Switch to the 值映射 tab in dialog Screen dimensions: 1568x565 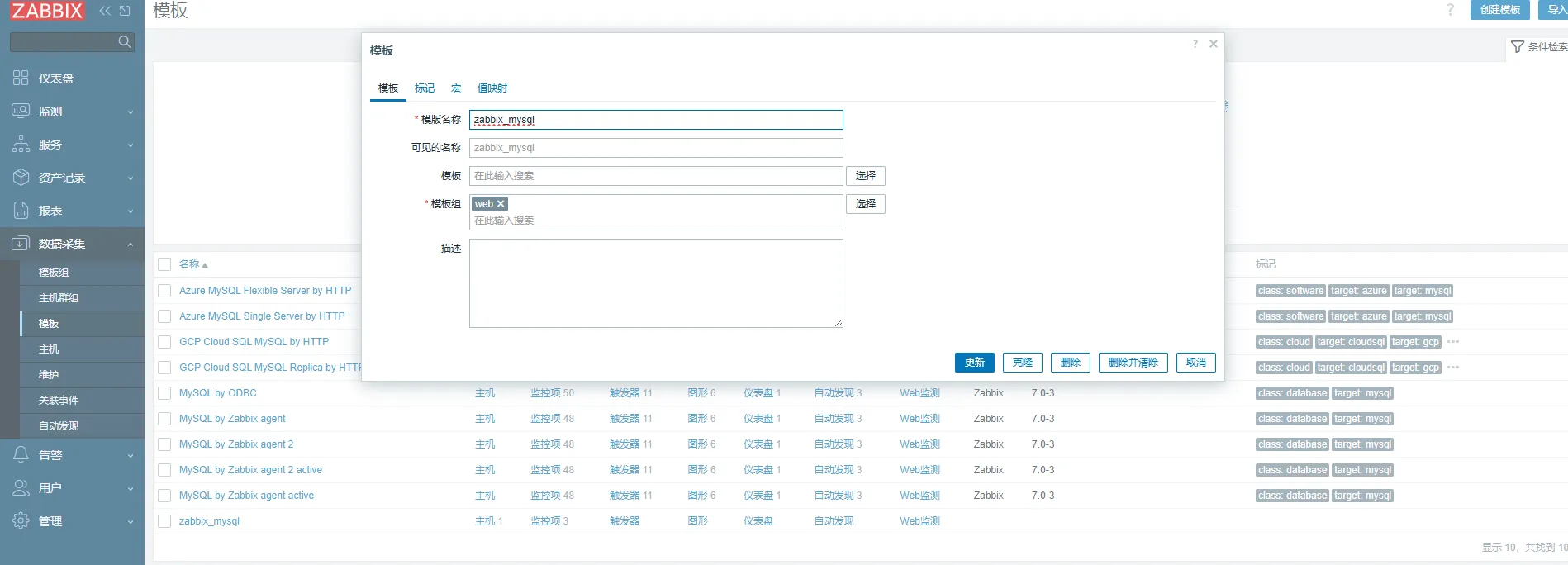[x=492, y=88]
